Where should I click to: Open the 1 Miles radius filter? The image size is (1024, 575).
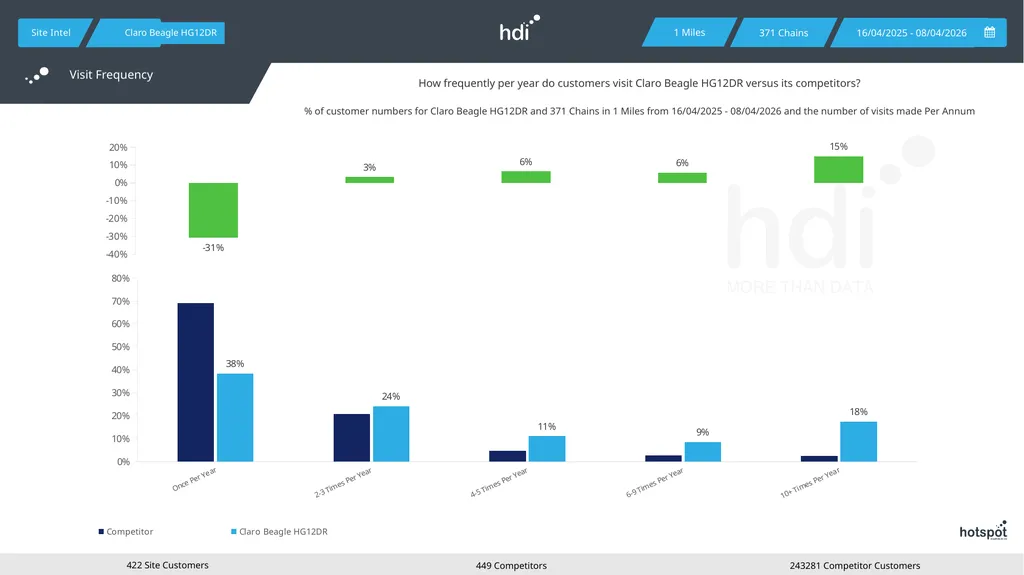(x=690, y=33)
